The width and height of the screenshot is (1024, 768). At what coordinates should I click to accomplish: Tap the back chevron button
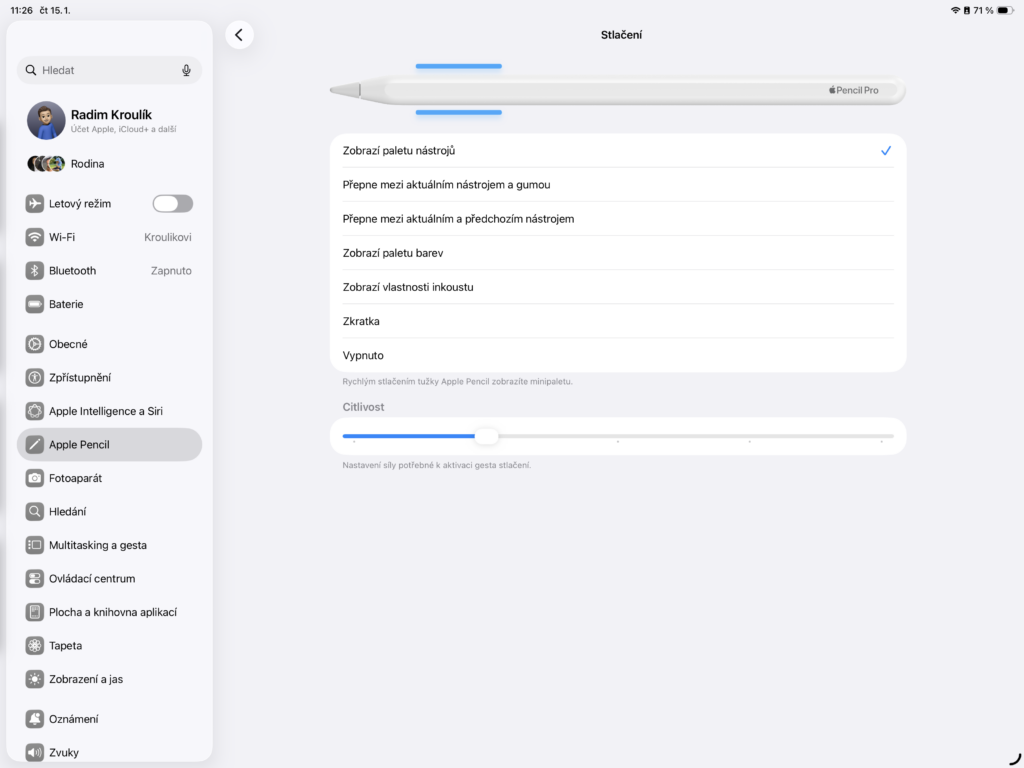click(x=239, y=35)
